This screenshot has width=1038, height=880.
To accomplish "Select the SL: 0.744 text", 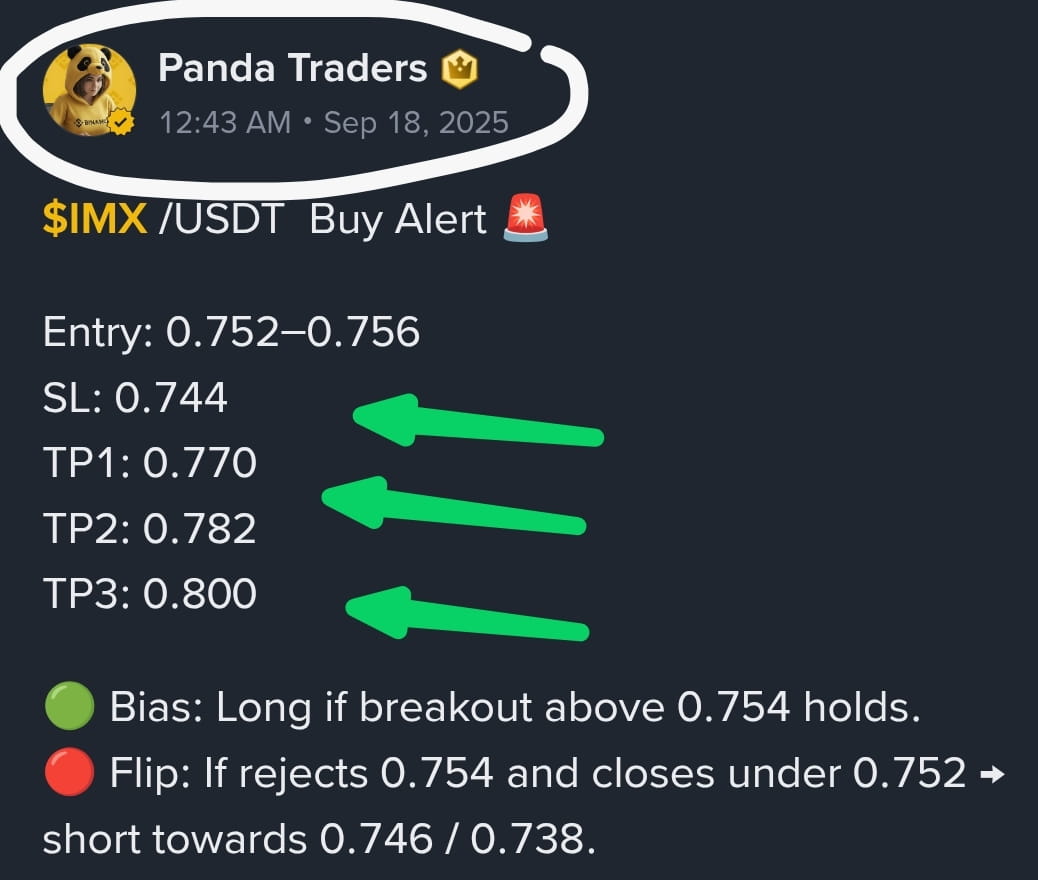I will 136,398.
